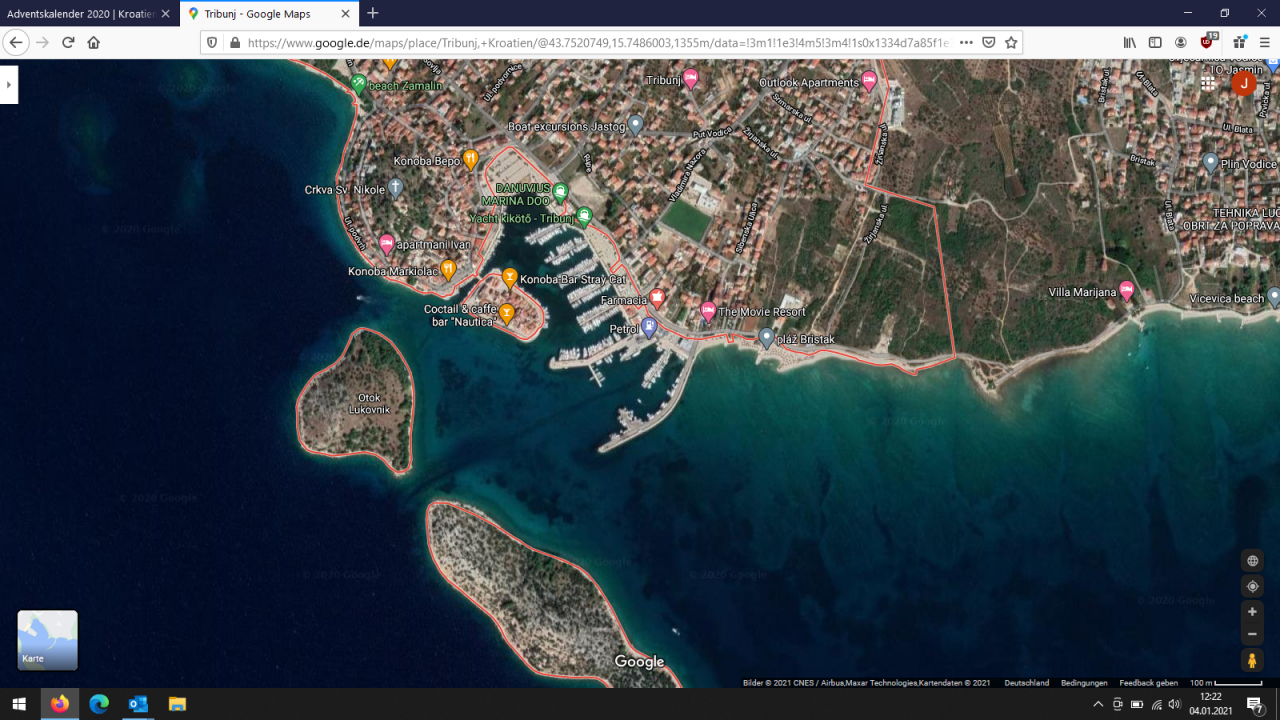Click the Feedback geben link

point(1148,683)
